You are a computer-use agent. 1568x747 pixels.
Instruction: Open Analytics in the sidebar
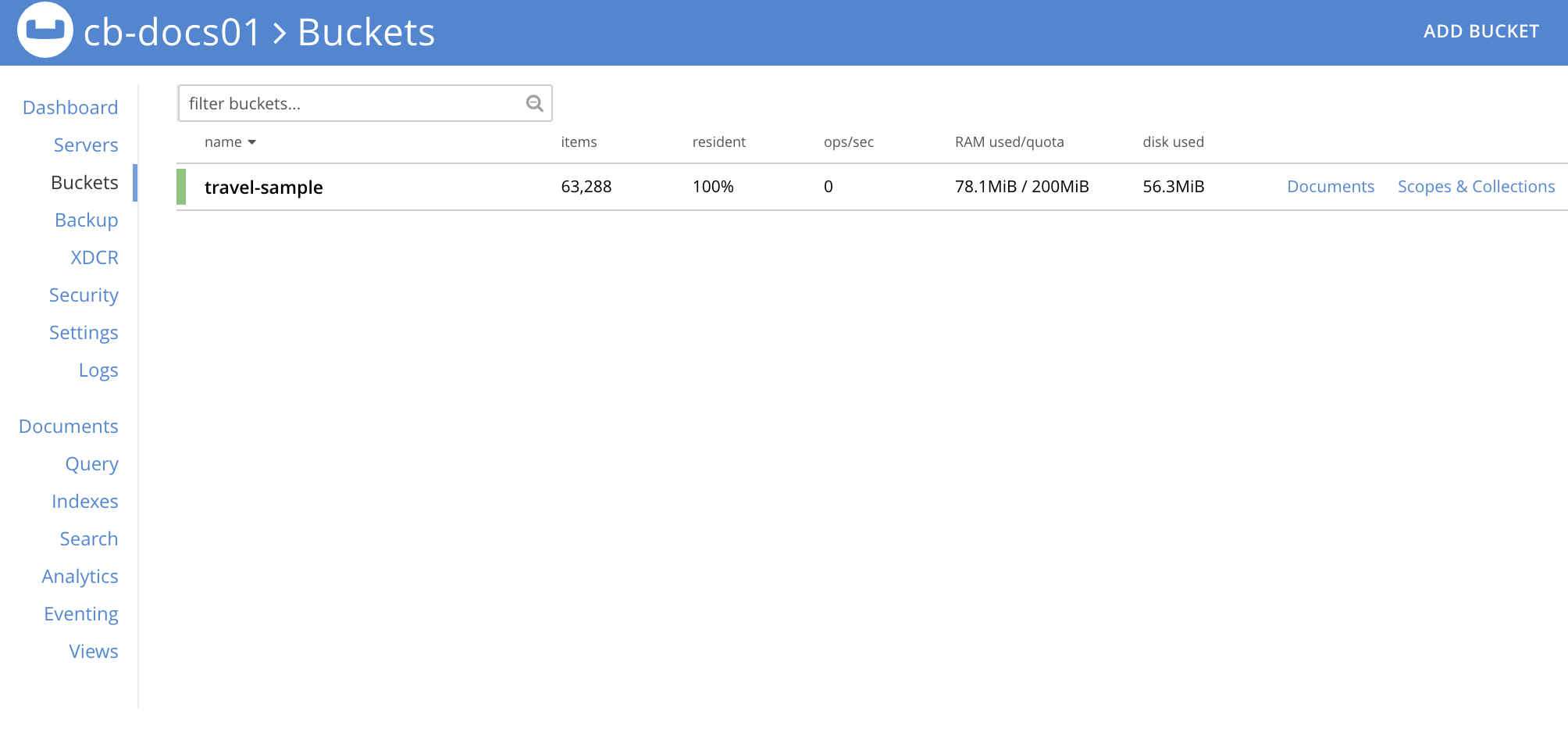80,577
